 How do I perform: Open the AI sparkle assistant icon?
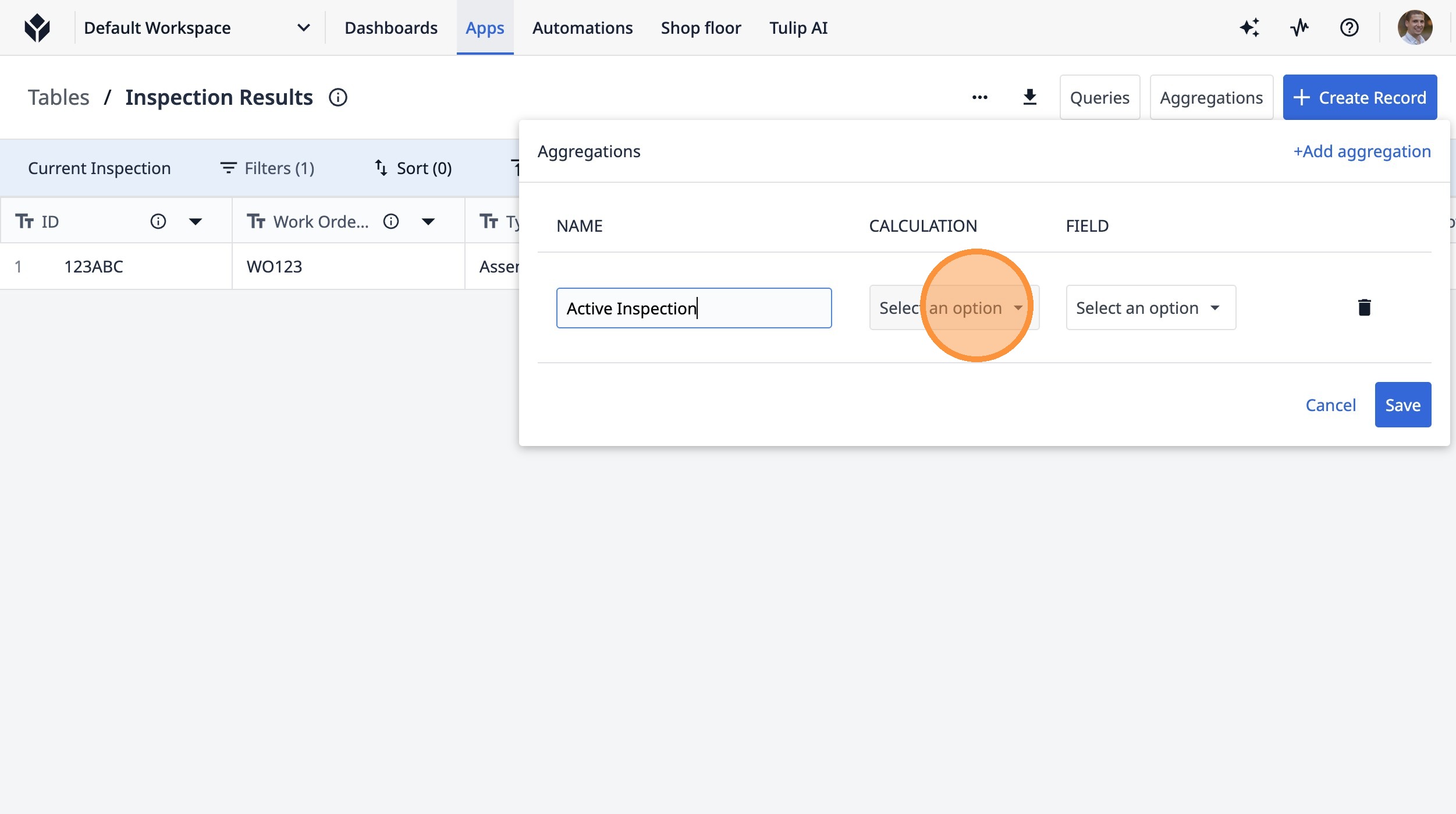[x=1249, y=27]
